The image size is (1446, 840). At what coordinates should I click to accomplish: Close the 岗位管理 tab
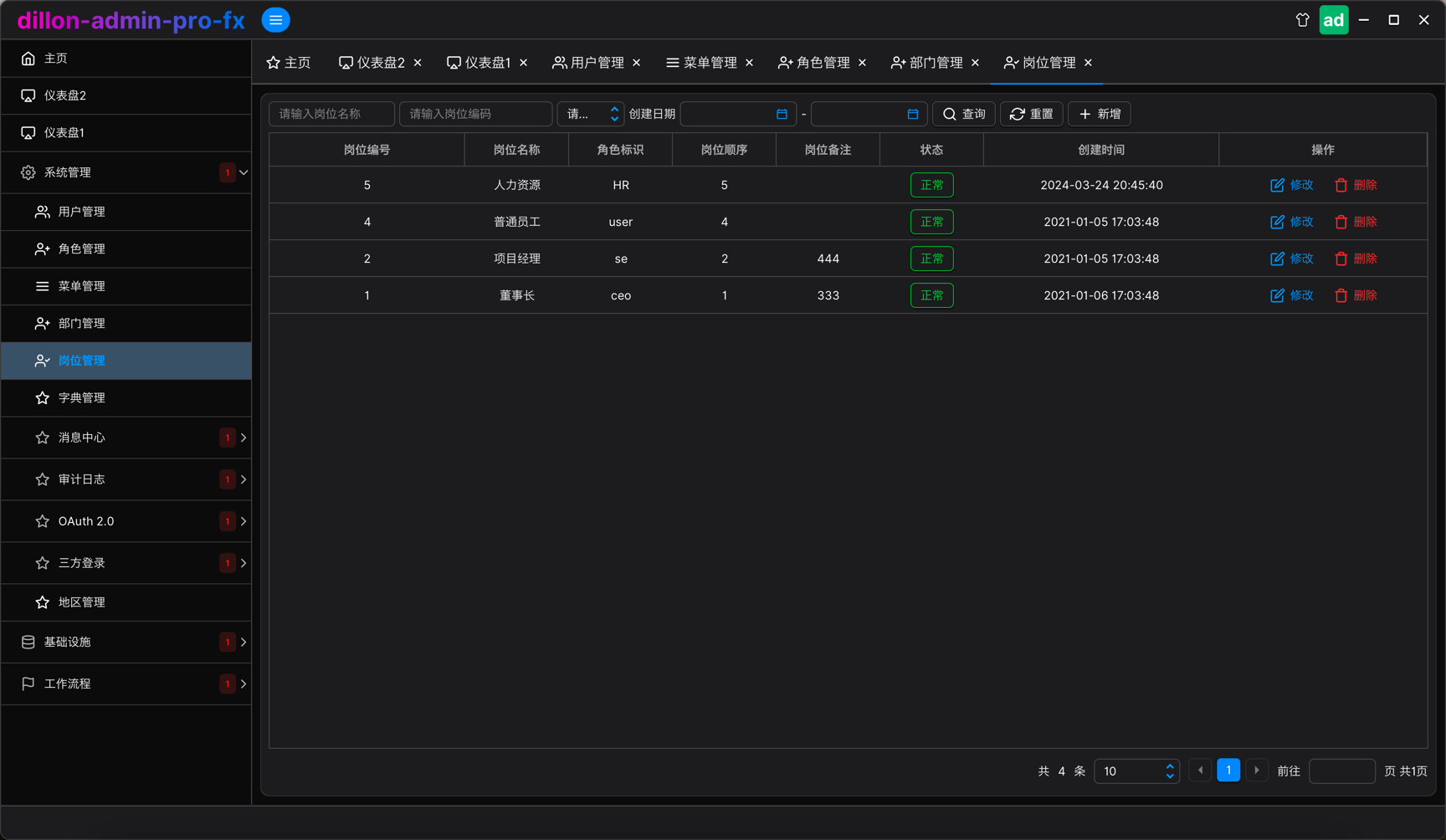[1088, 63]
